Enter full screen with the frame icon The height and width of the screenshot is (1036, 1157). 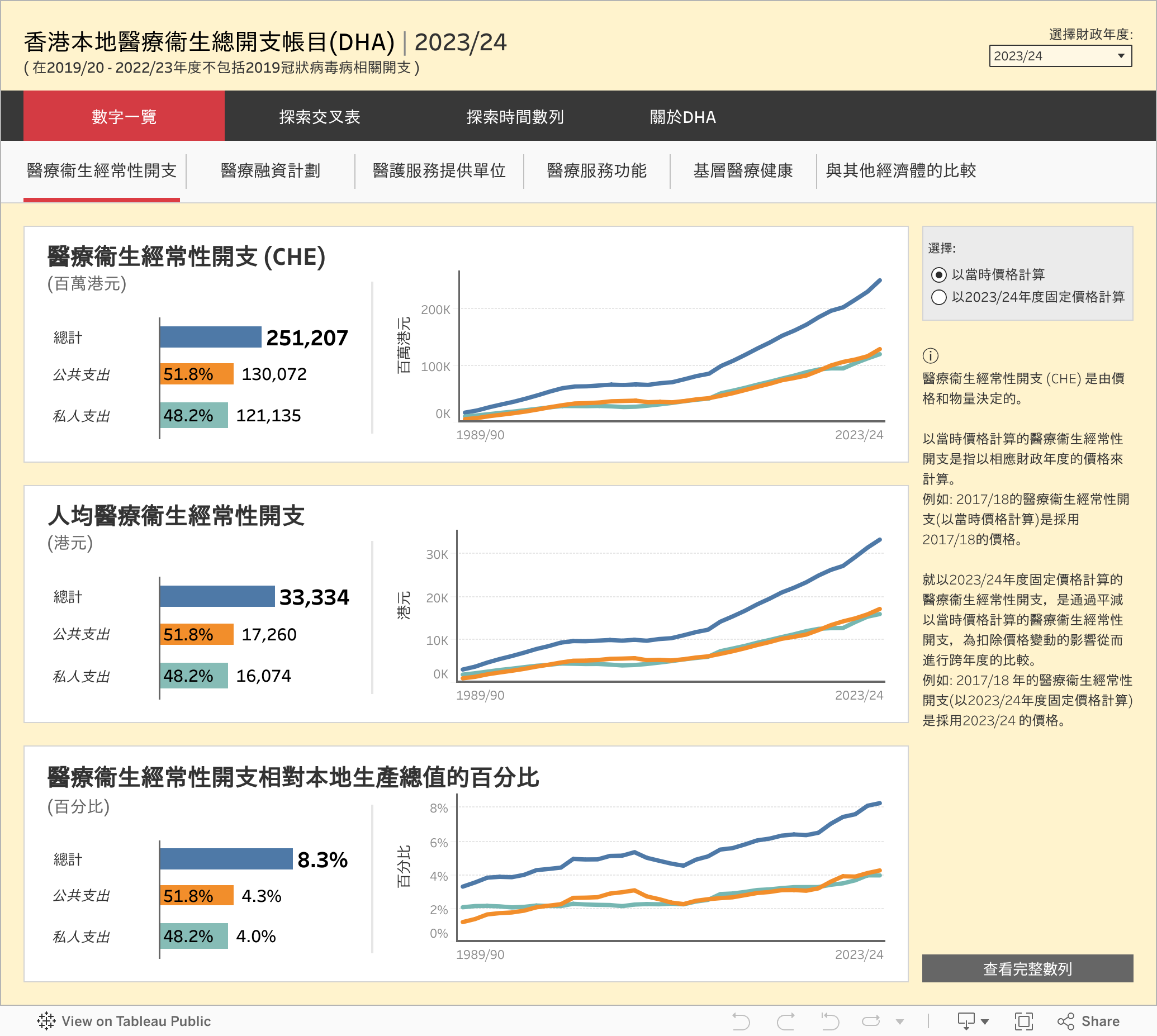[x=1024, y=1021]
